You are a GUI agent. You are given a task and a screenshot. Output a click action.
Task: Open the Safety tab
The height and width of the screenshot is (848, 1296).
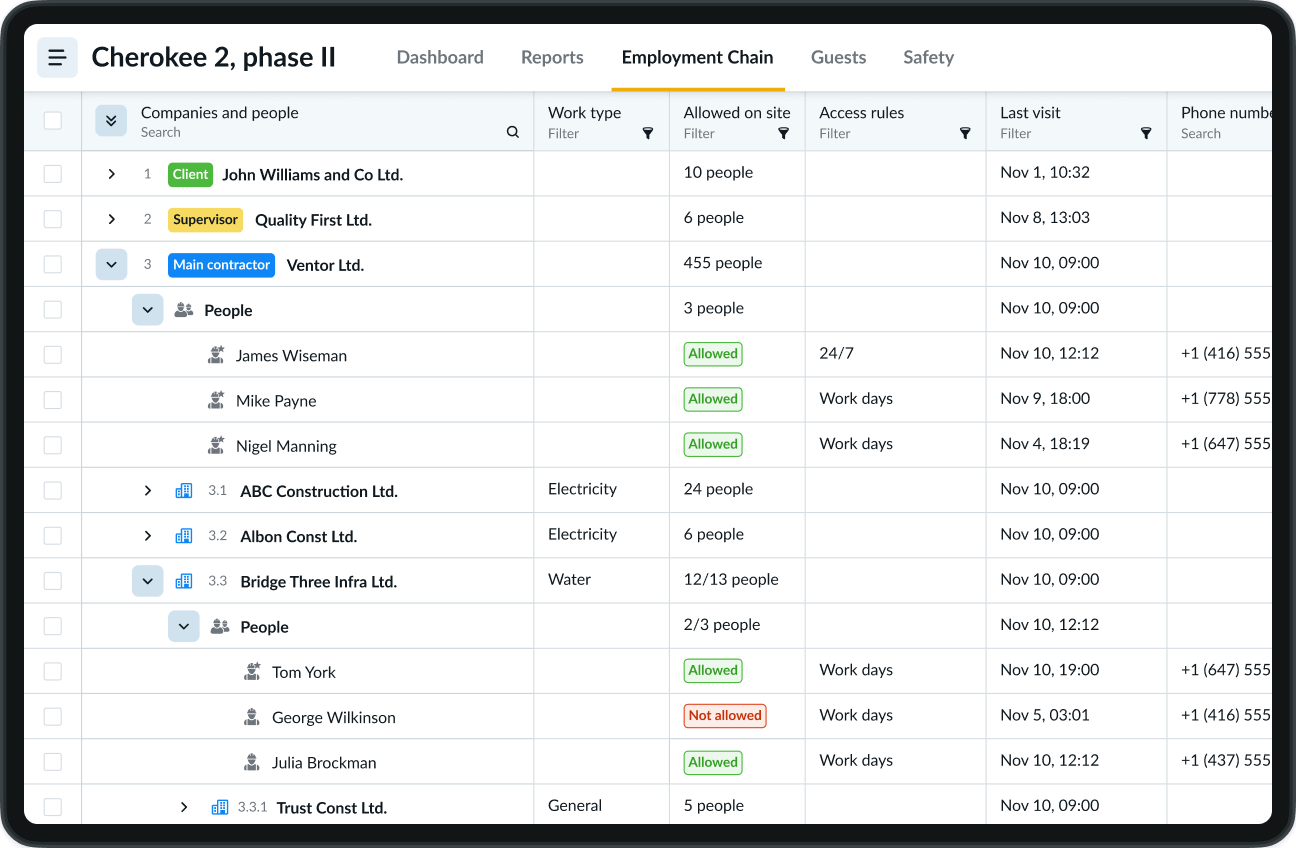(x=928, y=57)
